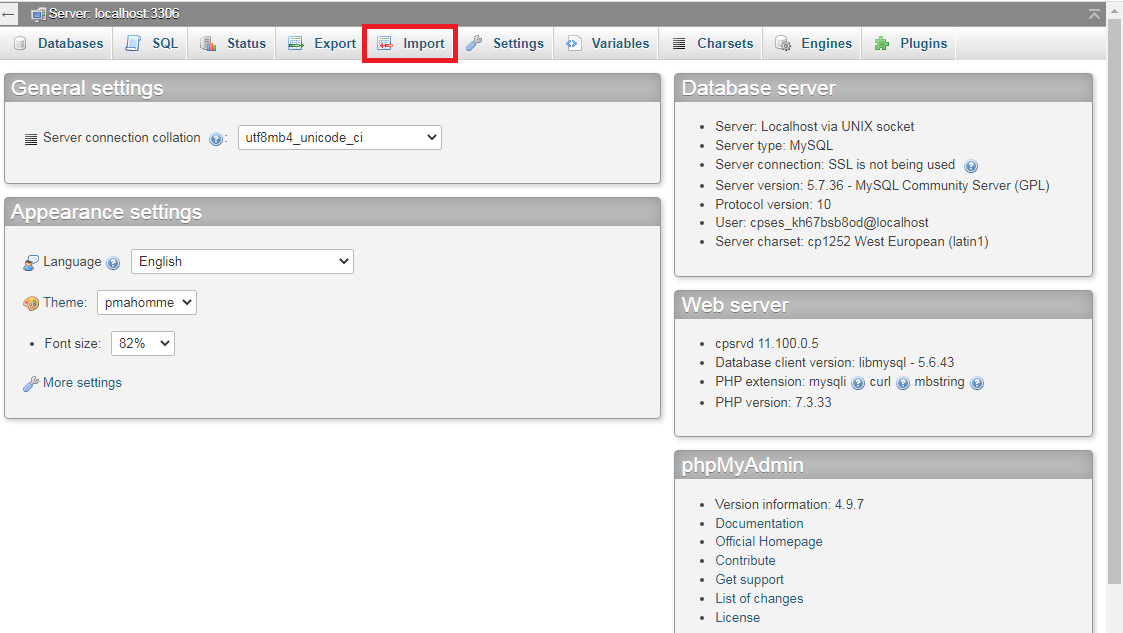Click the Settings wrench icon
Viewport: 1123px width, 633px height.
(x=474, y=44)
